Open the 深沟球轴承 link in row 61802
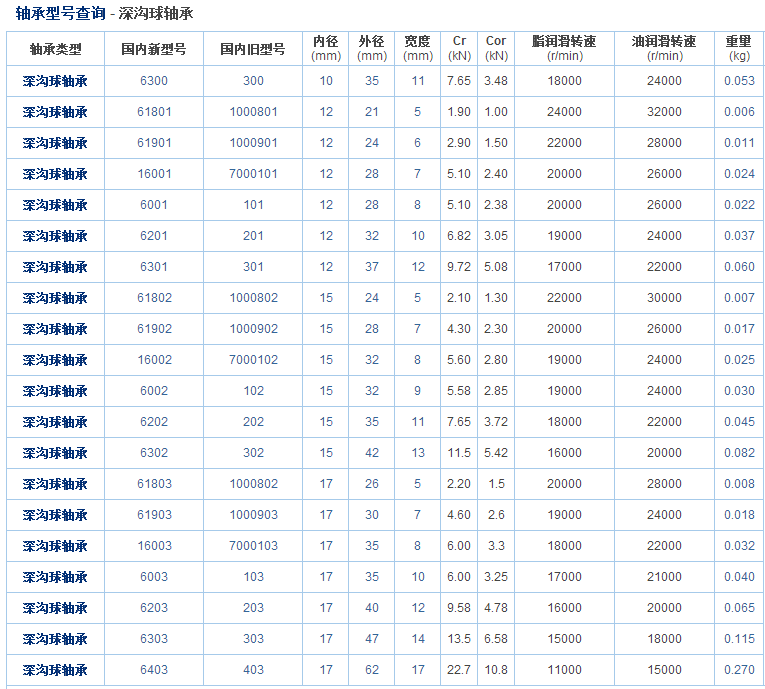 [55, 298]
